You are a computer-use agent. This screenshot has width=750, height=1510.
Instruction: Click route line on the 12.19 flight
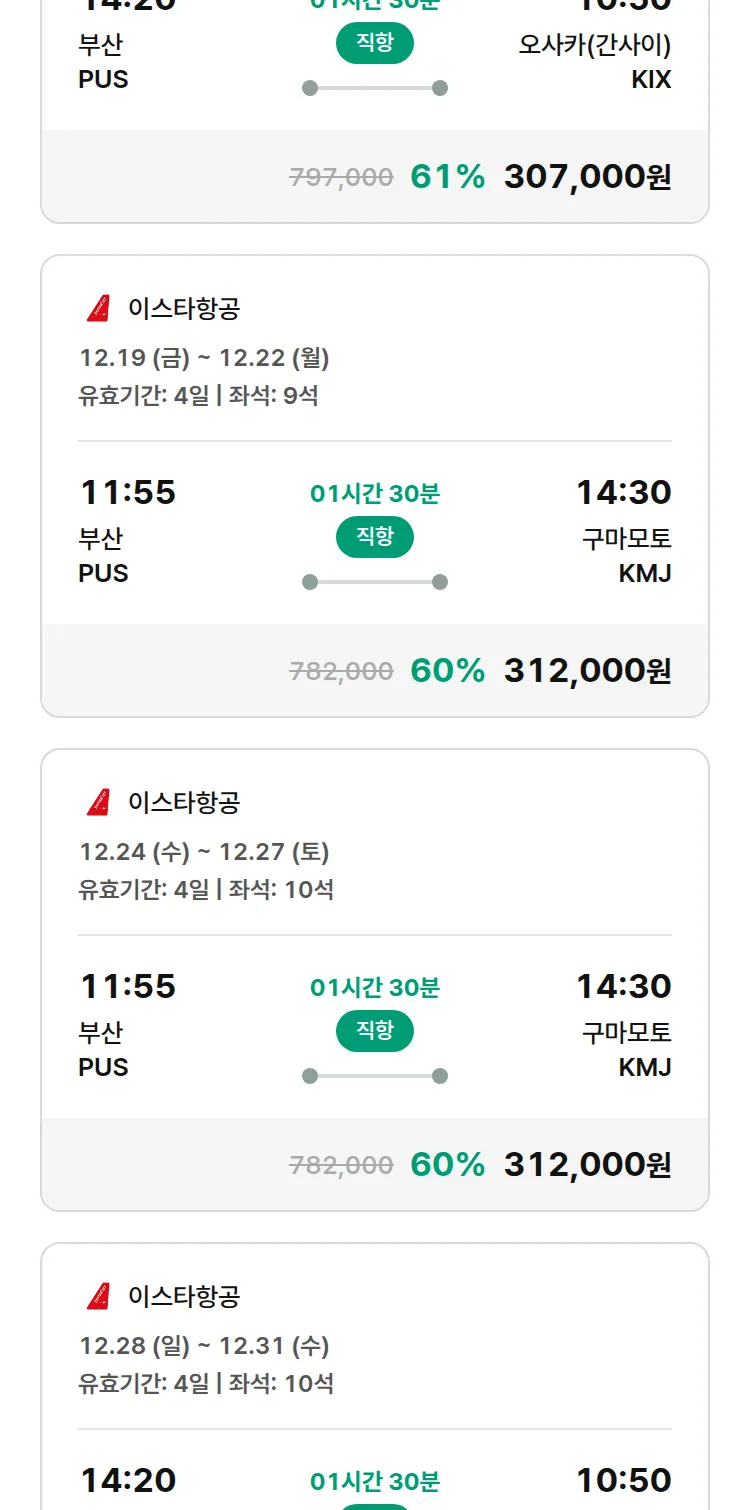click(x=375, y=582)
